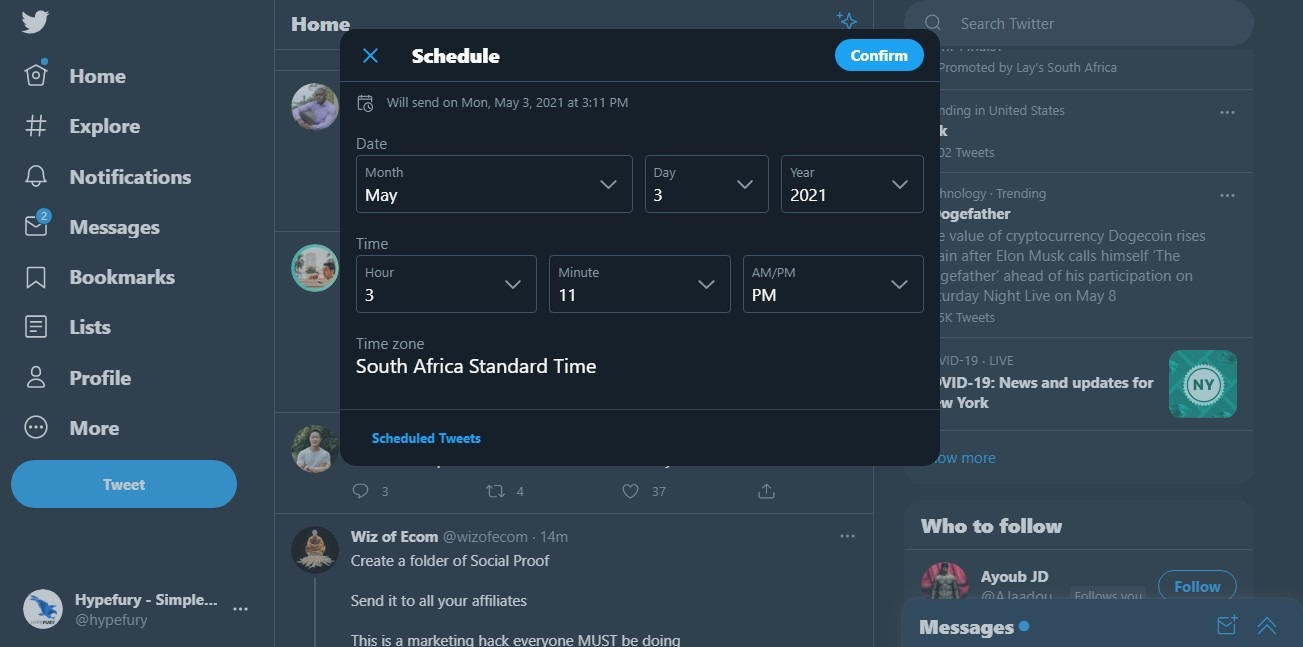Click the Search Twitter field
This screenshot has height=647, width=1303.
(x=1080, y=23)
